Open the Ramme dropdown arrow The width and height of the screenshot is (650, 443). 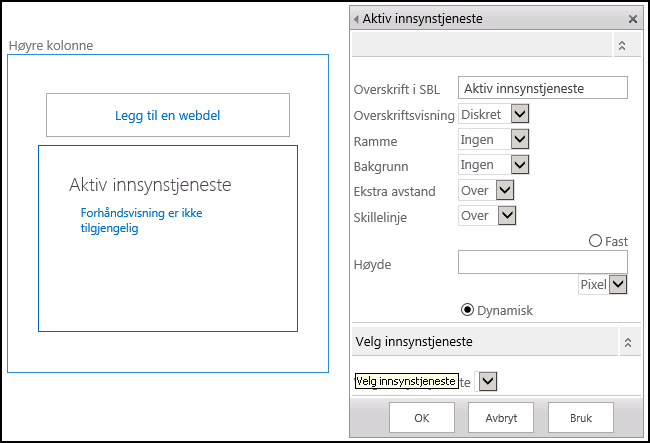520,139
